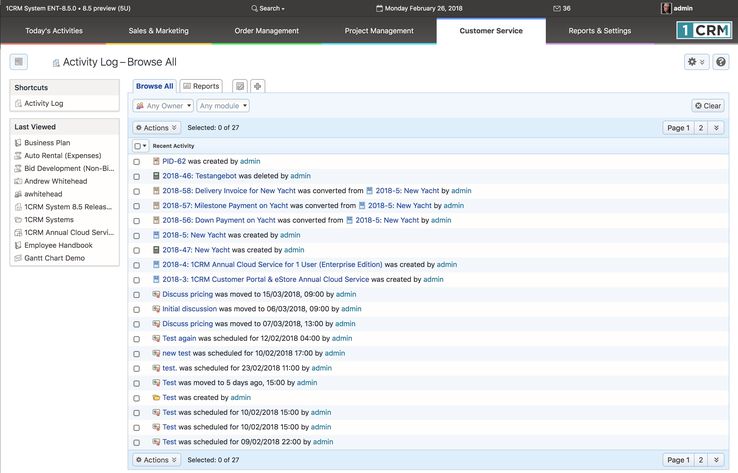Check the box for new test row
This screenshot has height=473, width=738.
(136, 354)
